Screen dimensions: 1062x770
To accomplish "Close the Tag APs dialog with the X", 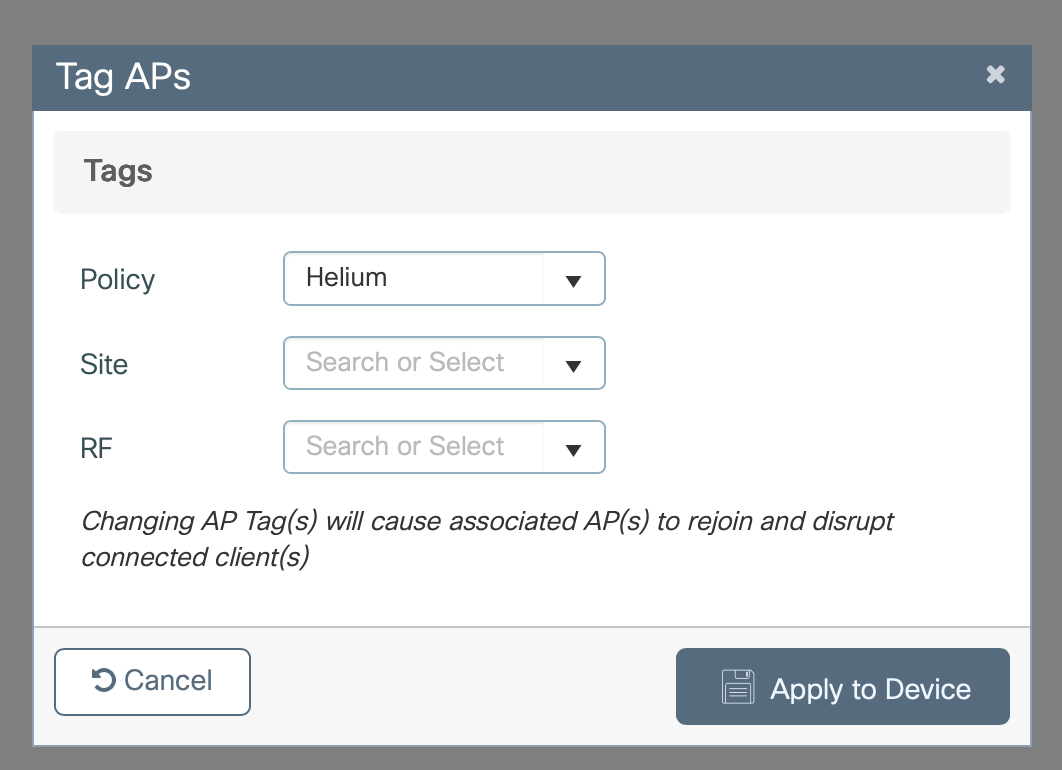I will [995, 74].
